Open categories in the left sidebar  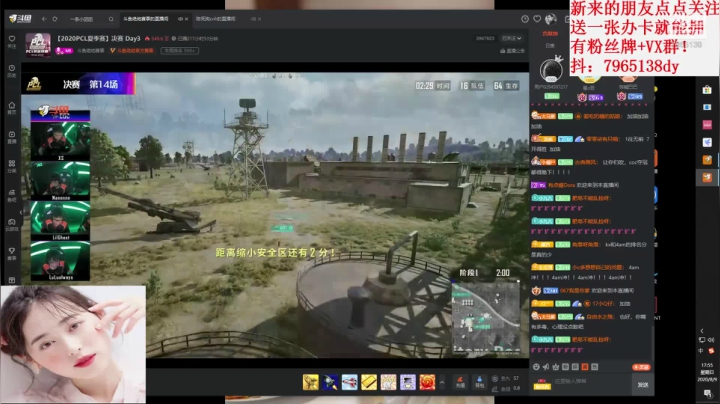pyautogui.click(x=12, y=166)
